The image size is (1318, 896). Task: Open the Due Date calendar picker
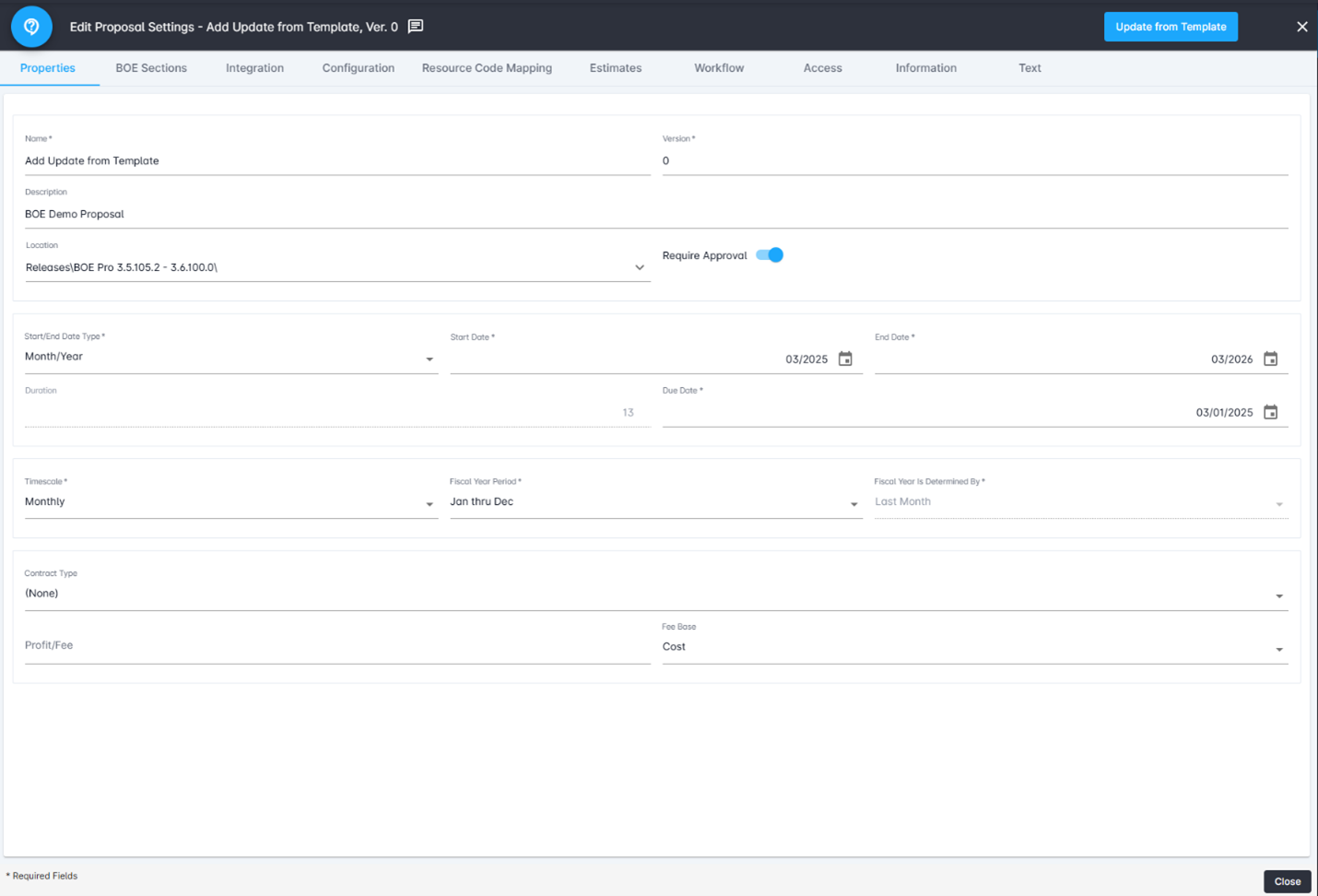tap(1270, 413)
